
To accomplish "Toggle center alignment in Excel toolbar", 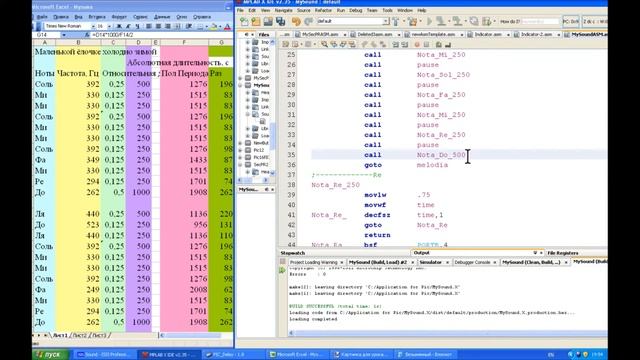I will coord(158,26).
